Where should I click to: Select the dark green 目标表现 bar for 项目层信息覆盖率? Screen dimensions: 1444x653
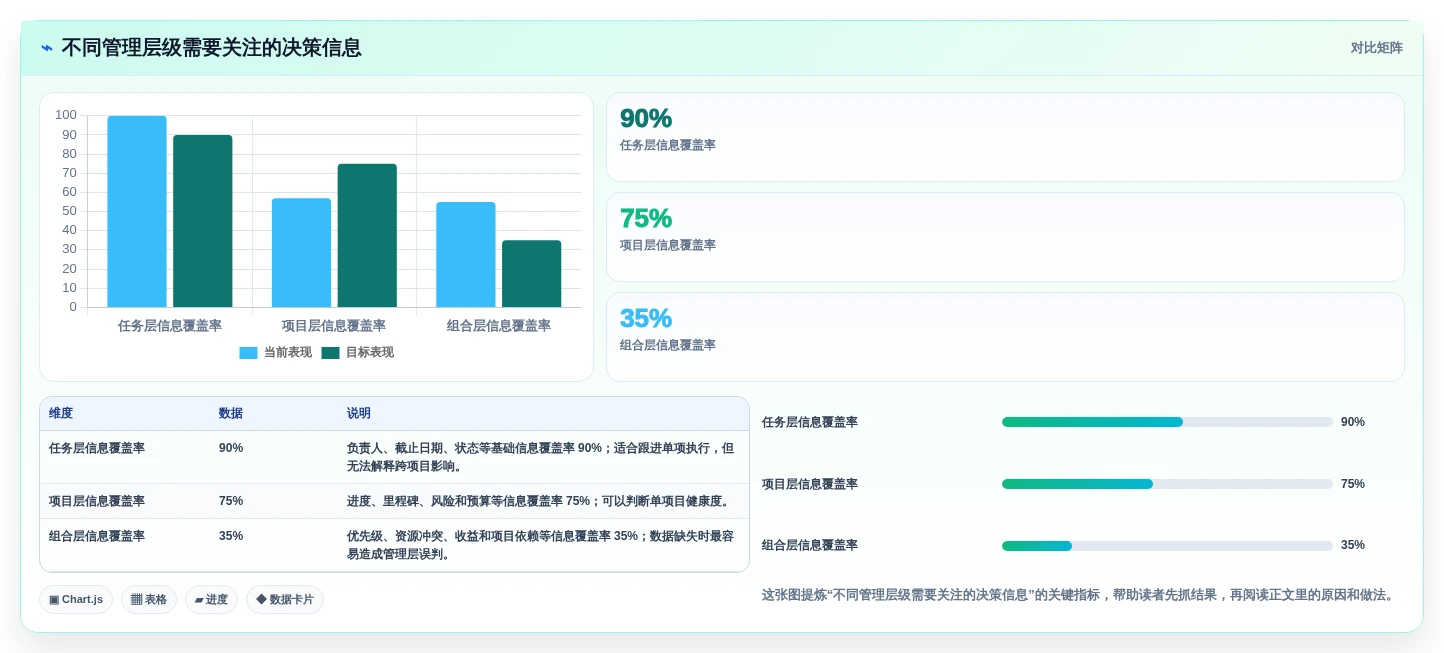point(367,235)
